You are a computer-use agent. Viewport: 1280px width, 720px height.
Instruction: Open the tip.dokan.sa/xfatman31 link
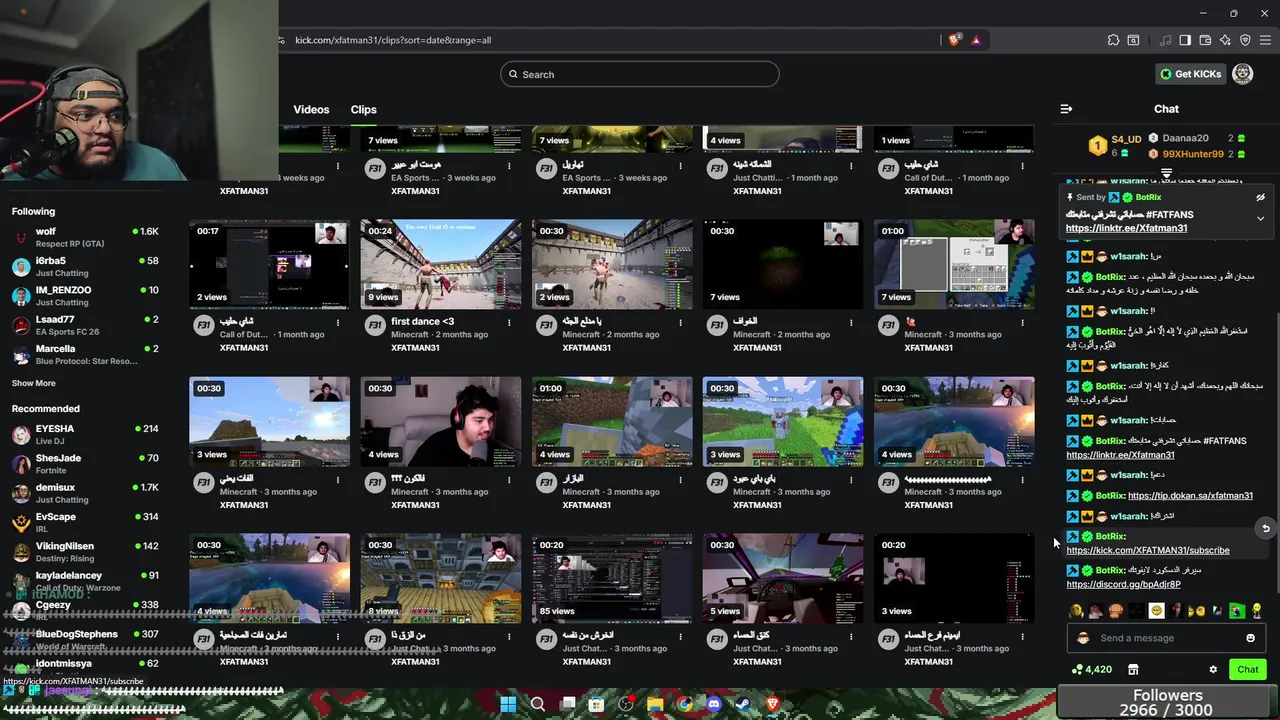click(x=1190, y=496)
